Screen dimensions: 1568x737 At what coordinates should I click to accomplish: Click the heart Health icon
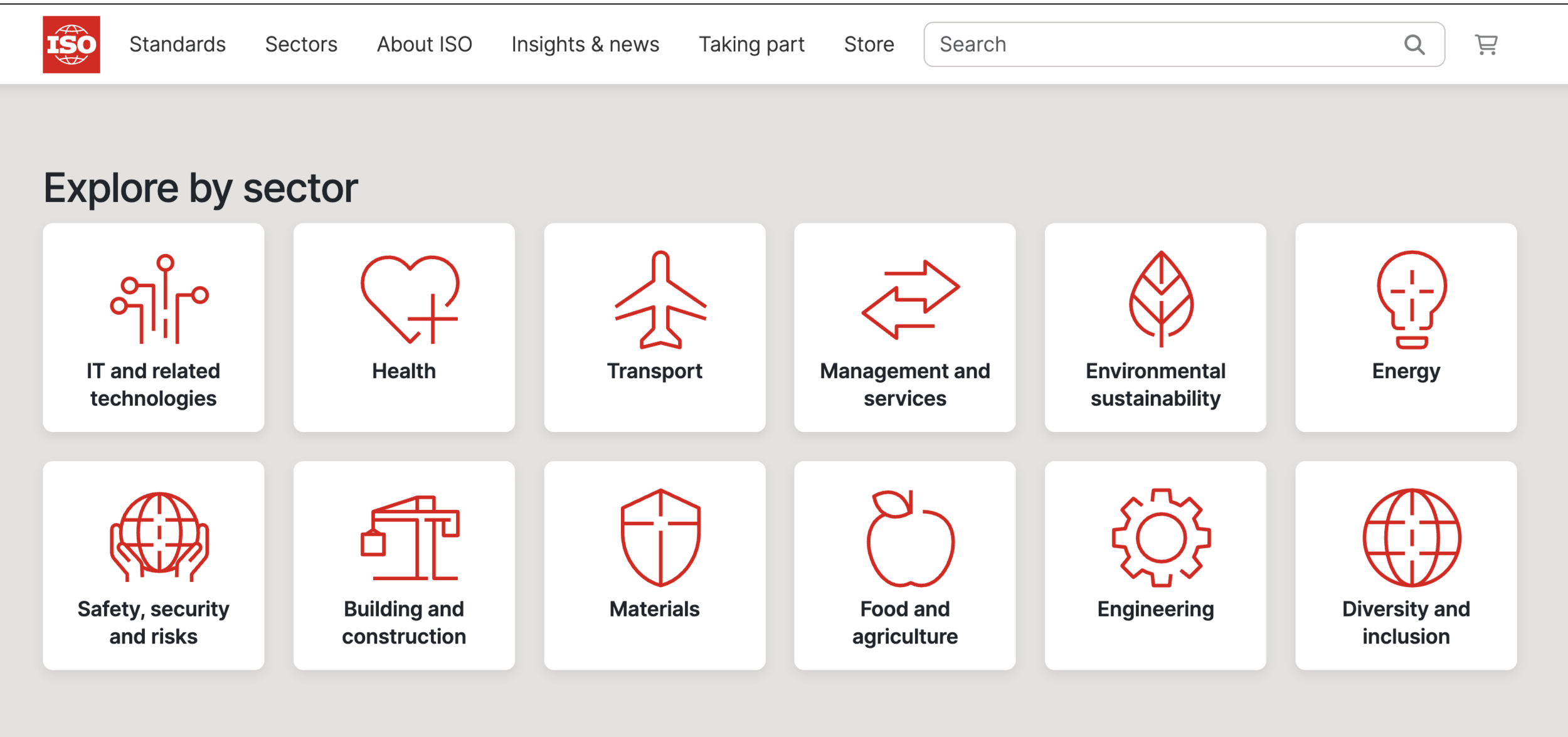coord(410,299)
